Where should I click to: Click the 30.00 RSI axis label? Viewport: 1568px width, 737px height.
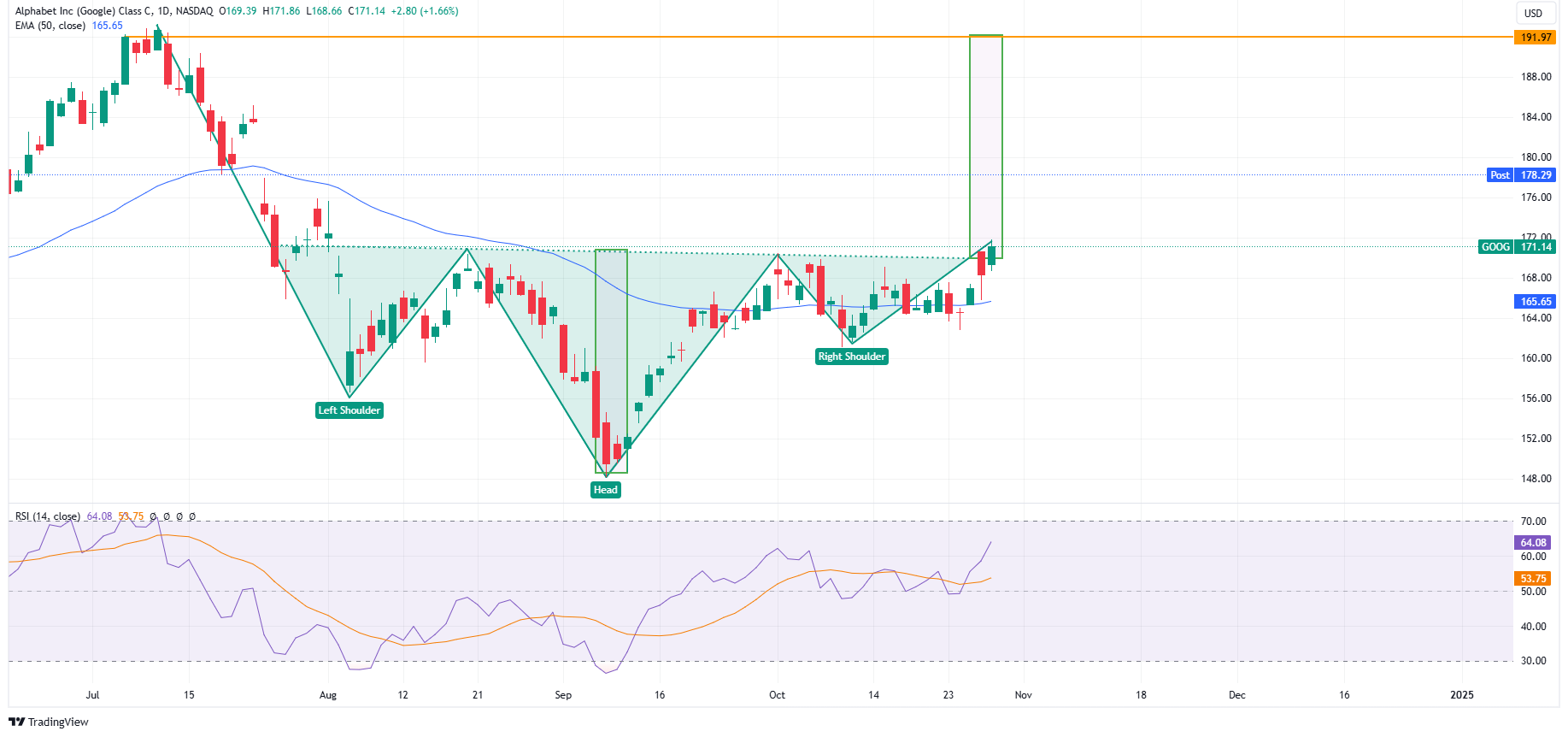(x=1533, y=661)
